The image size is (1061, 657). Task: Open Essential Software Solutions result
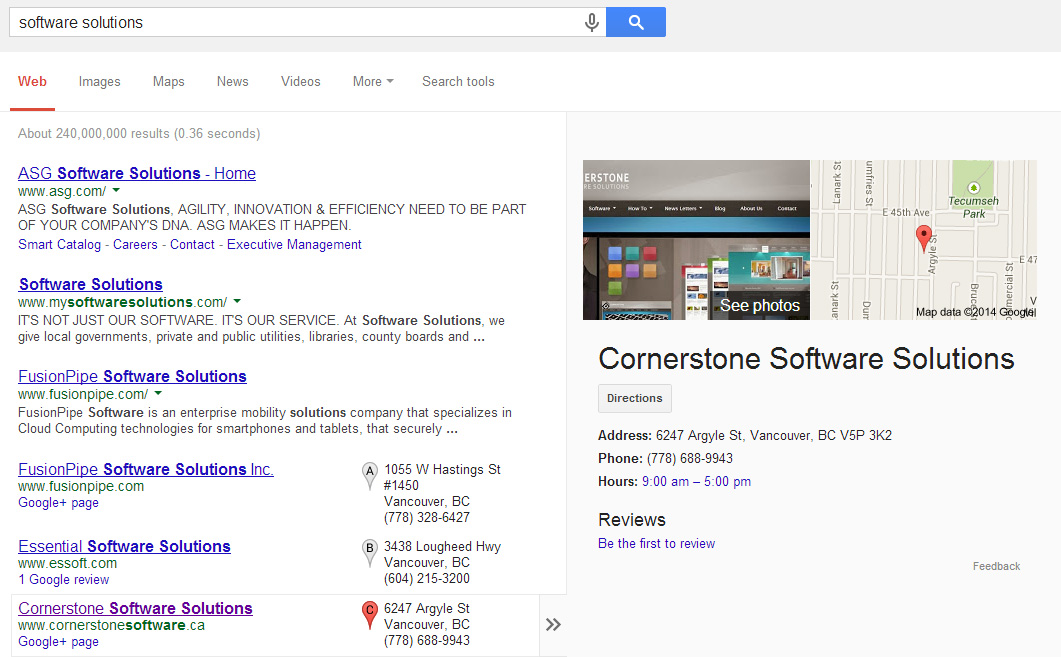pos(125,546)
